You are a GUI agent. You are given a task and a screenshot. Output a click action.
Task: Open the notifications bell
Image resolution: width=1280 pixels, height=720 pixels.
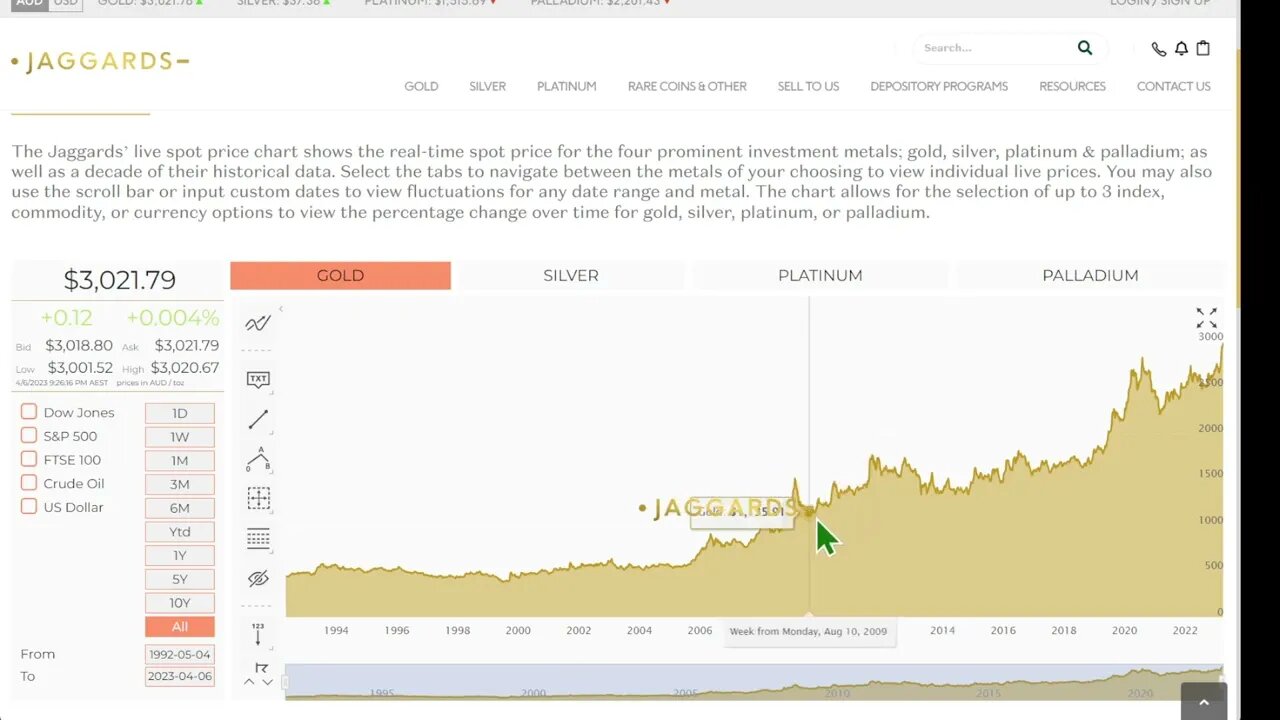(1181, 48)
